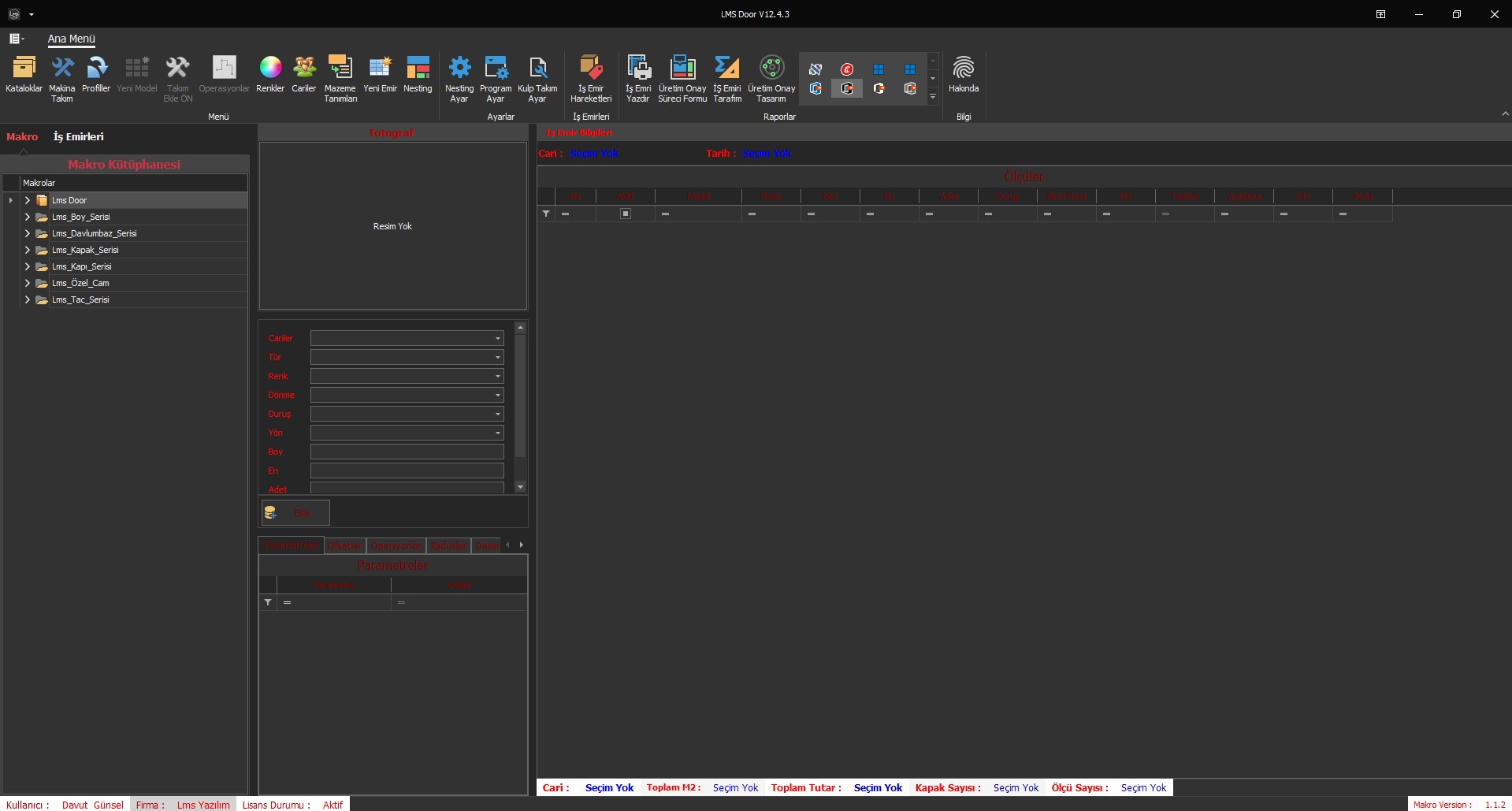The height and width of the screenshot is (811, 1512).
Task: Open the Duruş dropdown list
Action: (x=497, y=414)
